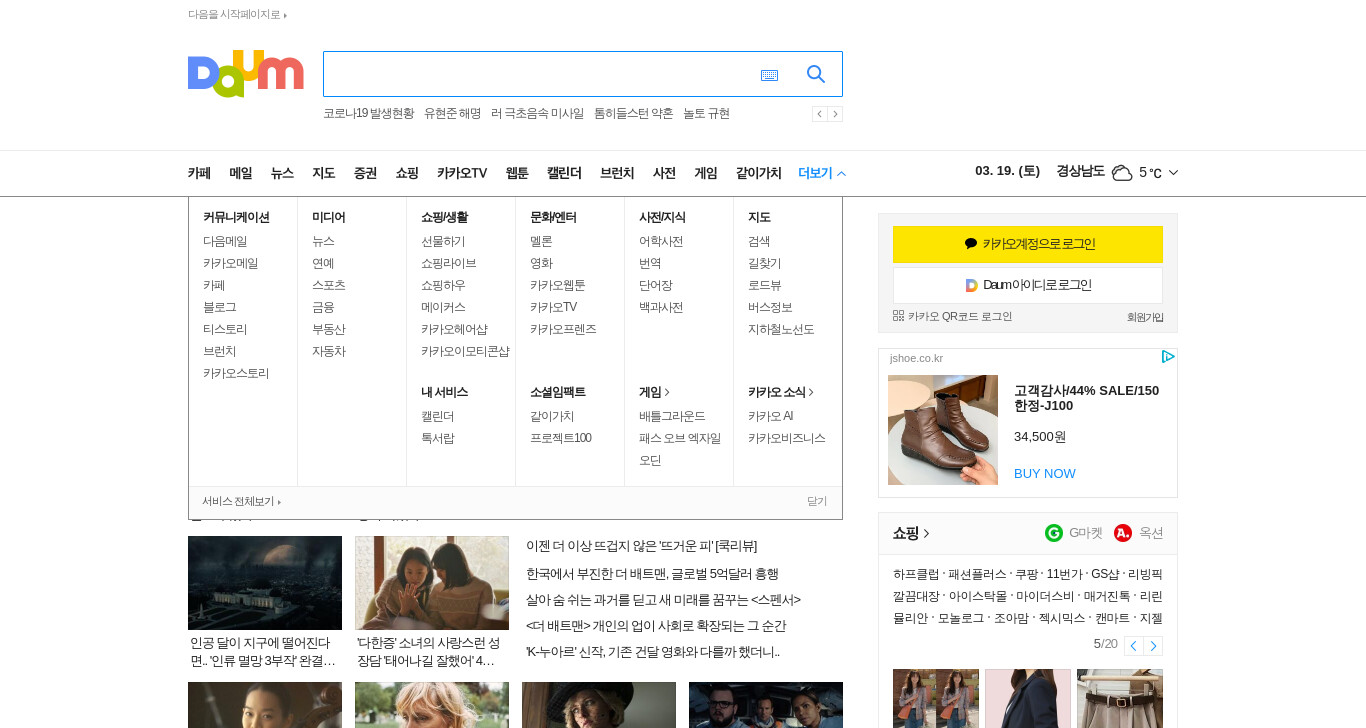Click 다음을 시작페이지로 link
This screenshot has width=1366, height=728.
coord(237,14)
